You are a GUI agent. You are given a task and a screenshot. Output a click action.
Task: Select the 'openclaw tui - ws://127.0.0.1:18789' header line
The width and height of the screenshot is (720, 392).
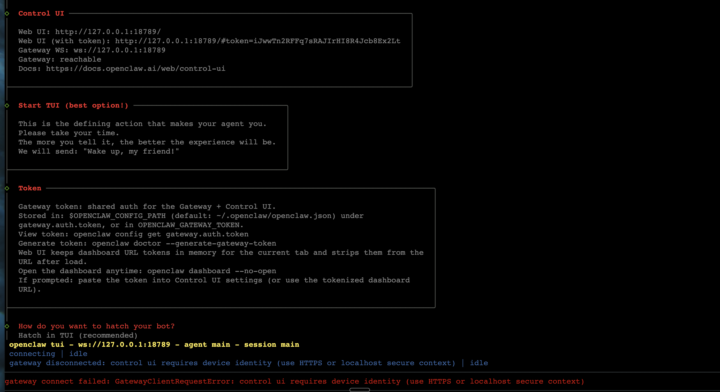pyautogui.click(x=154, y=344)
